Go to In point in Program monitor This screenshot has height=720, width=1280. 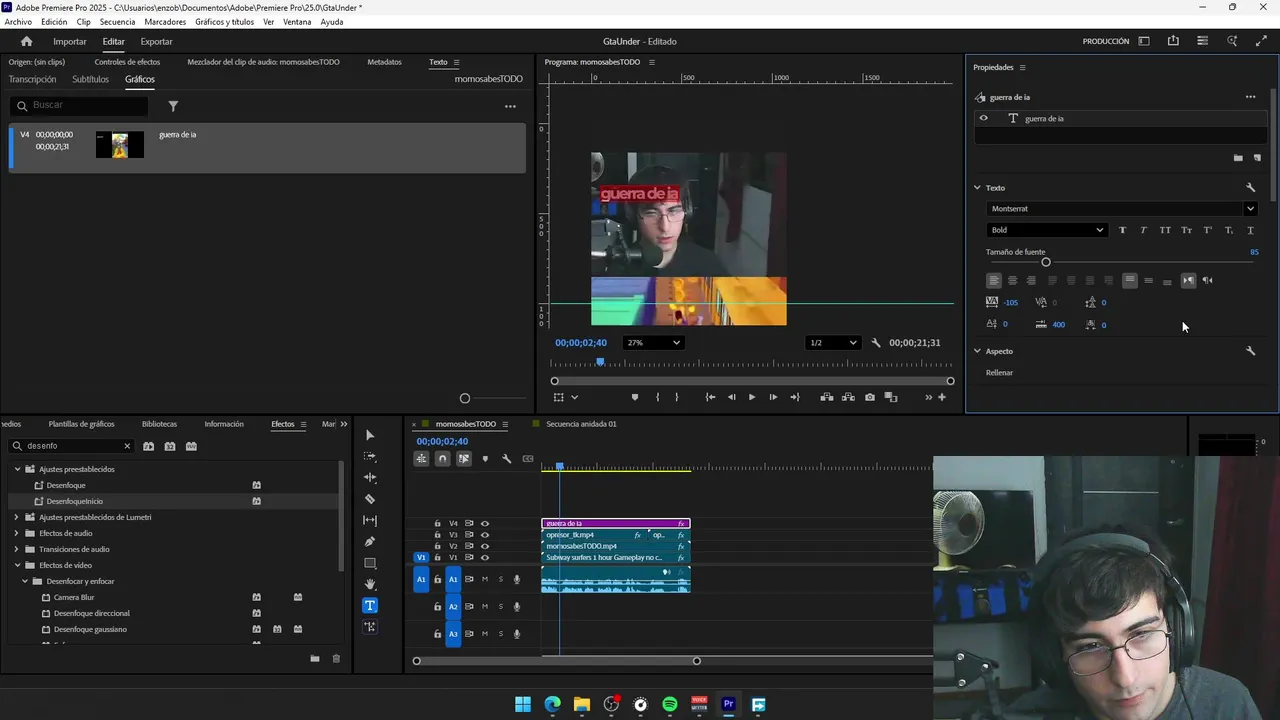(x=710, y=397)
